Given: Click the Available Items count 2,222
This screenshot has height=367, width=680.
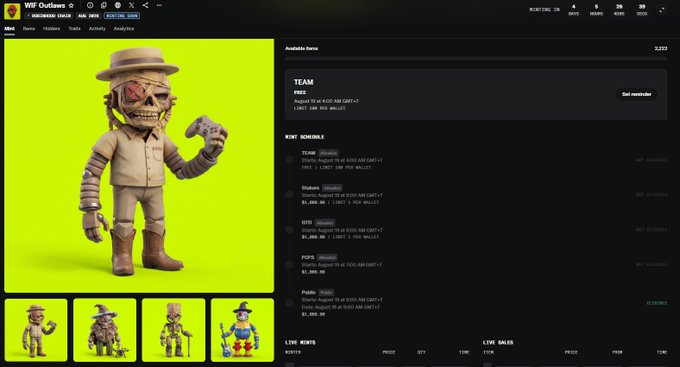Looking at the screenshot, I should coord(661,49).
